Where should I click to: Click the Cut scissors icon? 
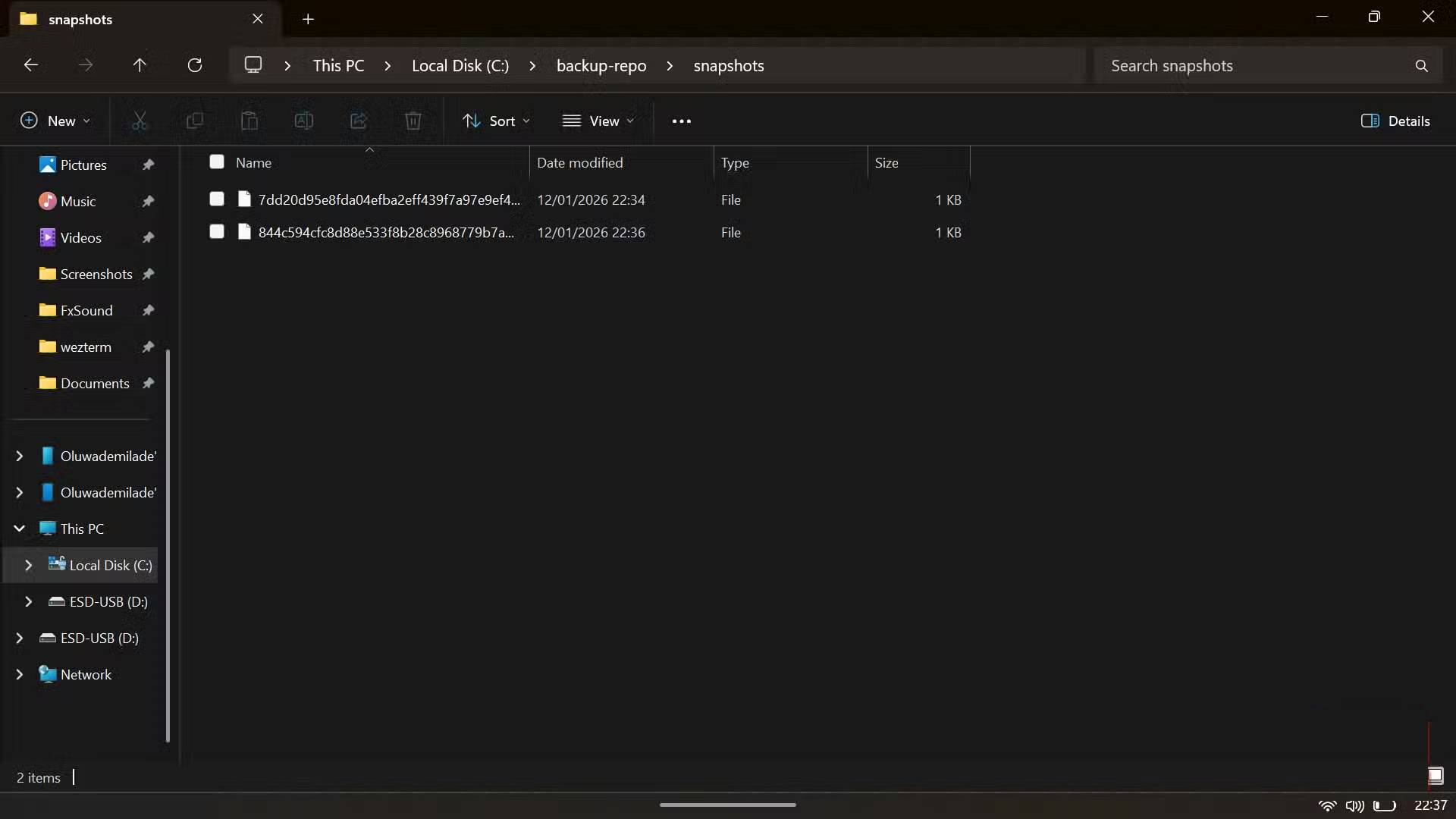pyautogui.click(x=140, y=121)
